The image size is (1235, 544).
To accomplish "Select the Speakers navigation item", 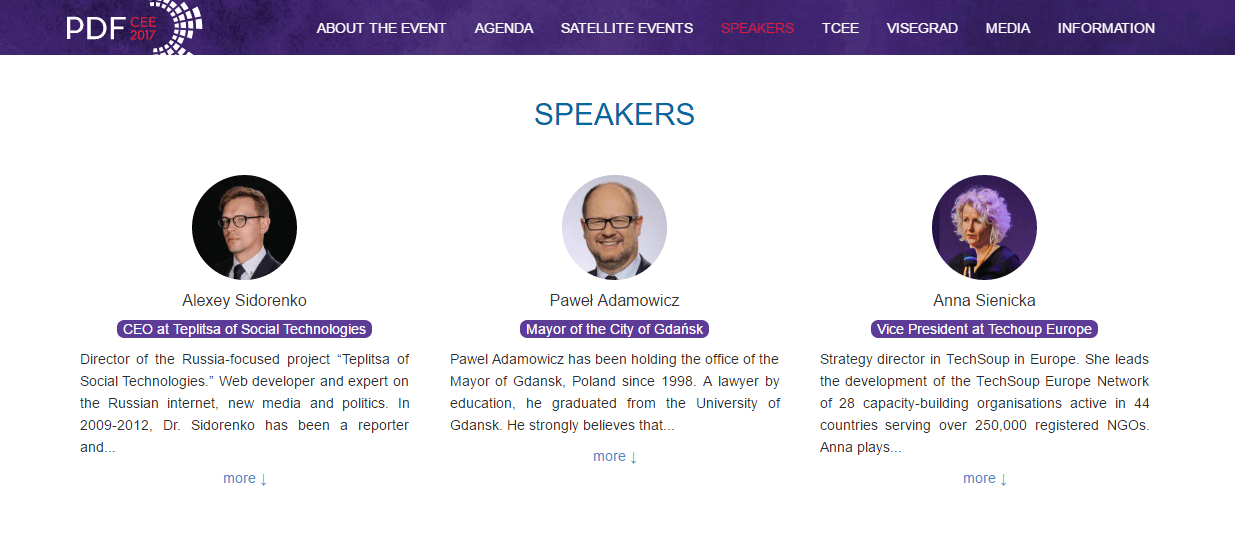I will pos(757,28).
